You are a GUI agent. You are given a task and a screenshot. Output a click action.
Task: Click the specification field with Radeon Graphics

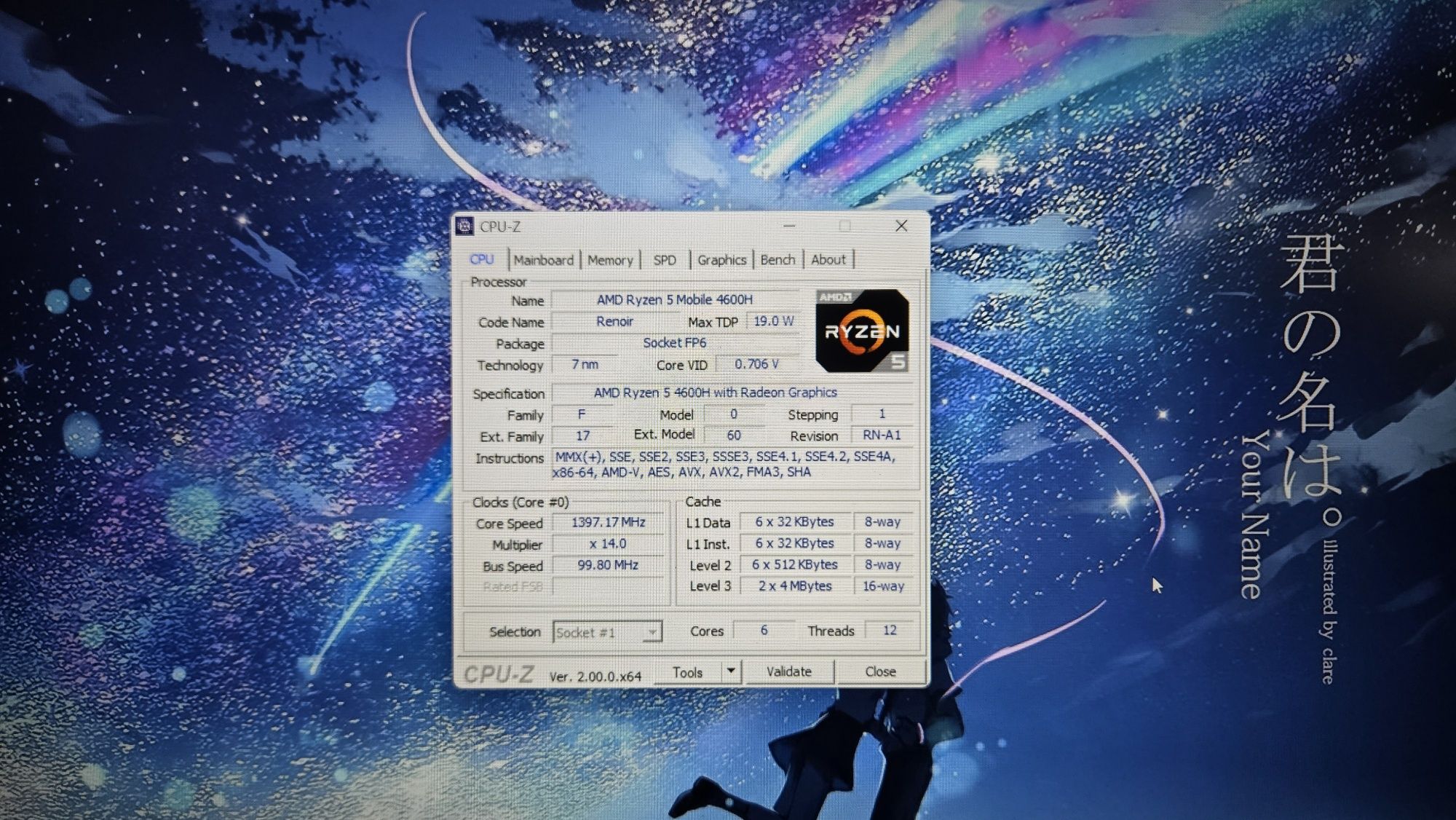(732, 393)
